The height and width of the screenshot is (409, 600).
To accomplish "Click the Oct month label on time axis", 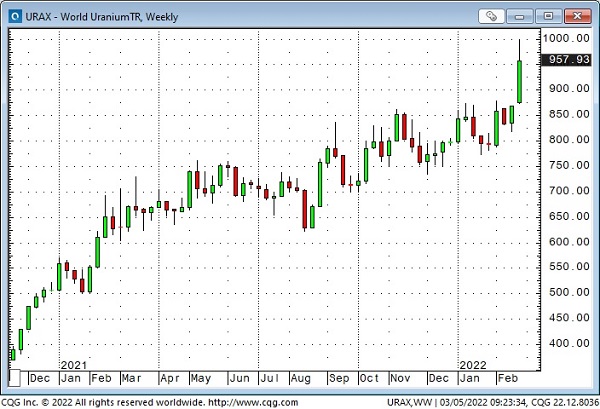I will tap(369, 378).
